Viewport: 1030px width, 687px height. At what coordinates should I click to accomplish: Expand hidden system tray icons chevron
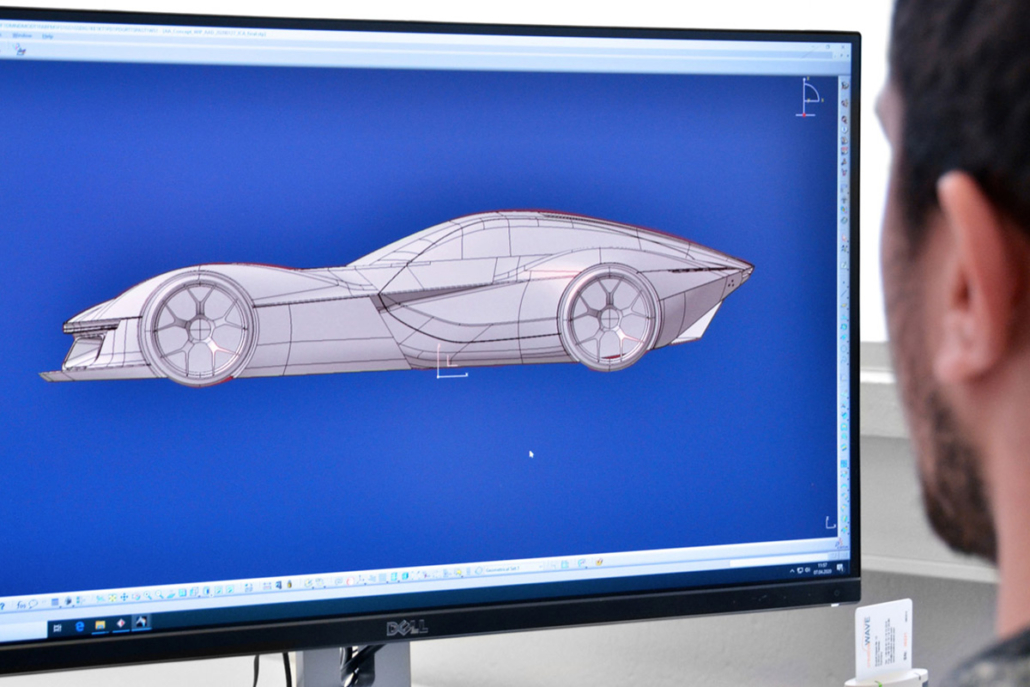tap(792, 571)
